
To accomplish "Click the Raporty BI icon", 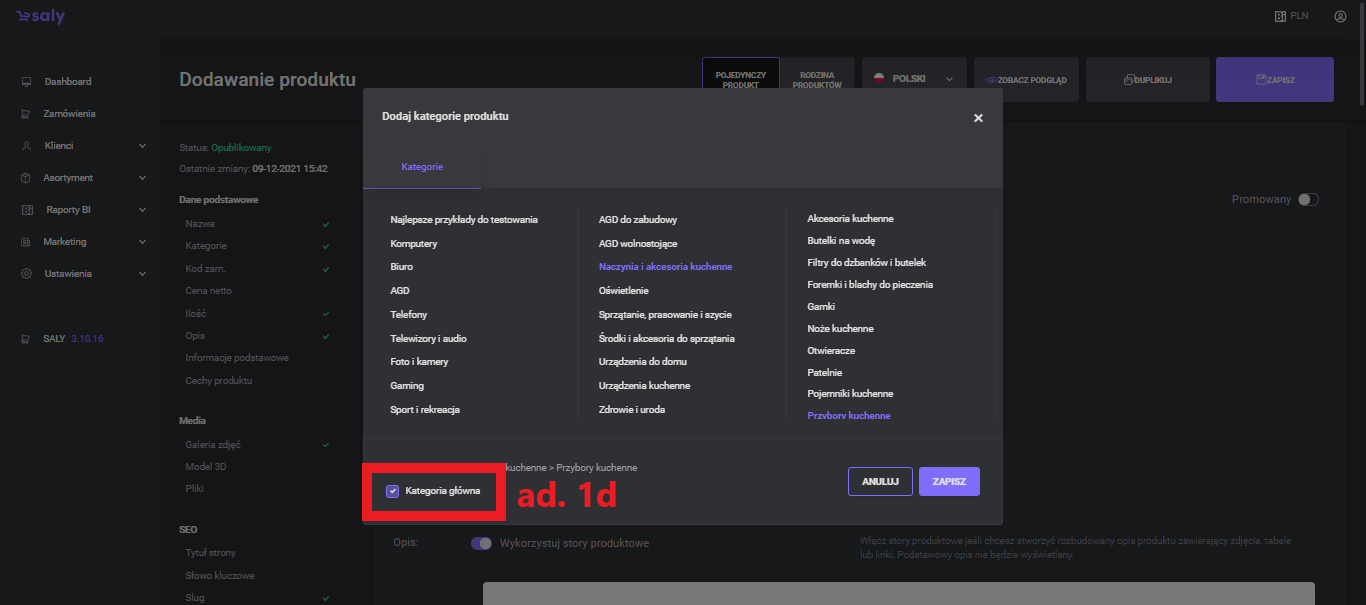I will 27,210.
